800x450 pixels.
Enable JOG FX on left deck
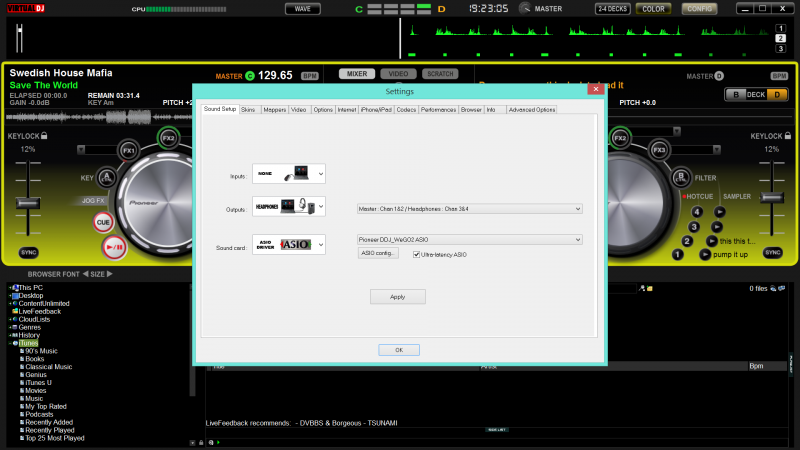pyautogui.click(x=93, y=201)
